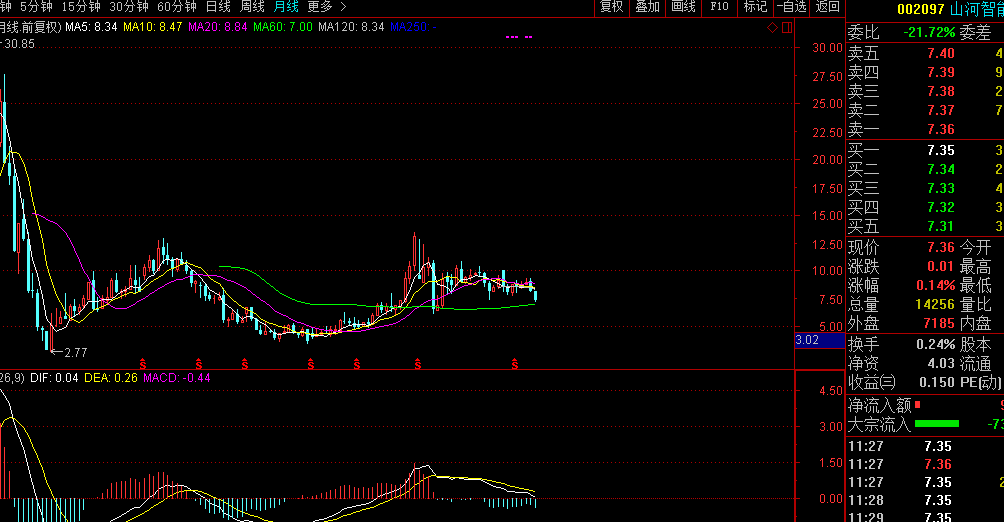The image size is (1004, 522).
Task: Click the 叠加 overlay button
Action: coord(647,7)
